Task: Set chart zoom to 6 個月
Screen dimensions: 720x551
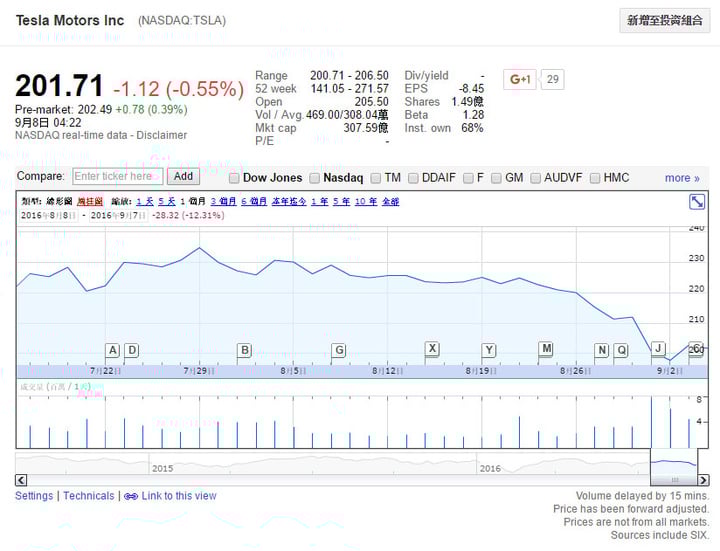Action: (x=254, y=201)
